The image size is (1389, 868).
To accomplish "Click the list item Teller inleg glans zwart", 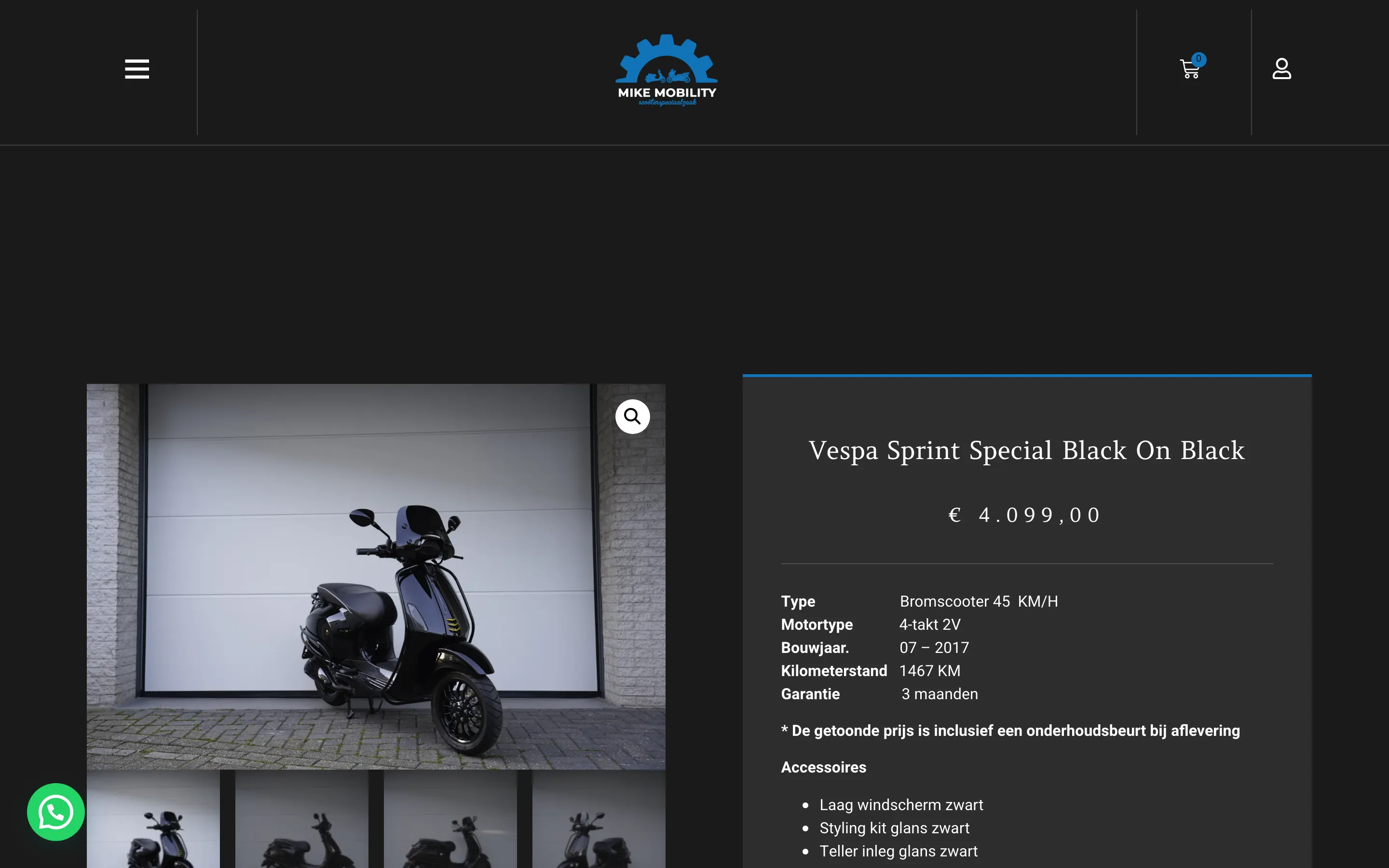I will point(898,851).
